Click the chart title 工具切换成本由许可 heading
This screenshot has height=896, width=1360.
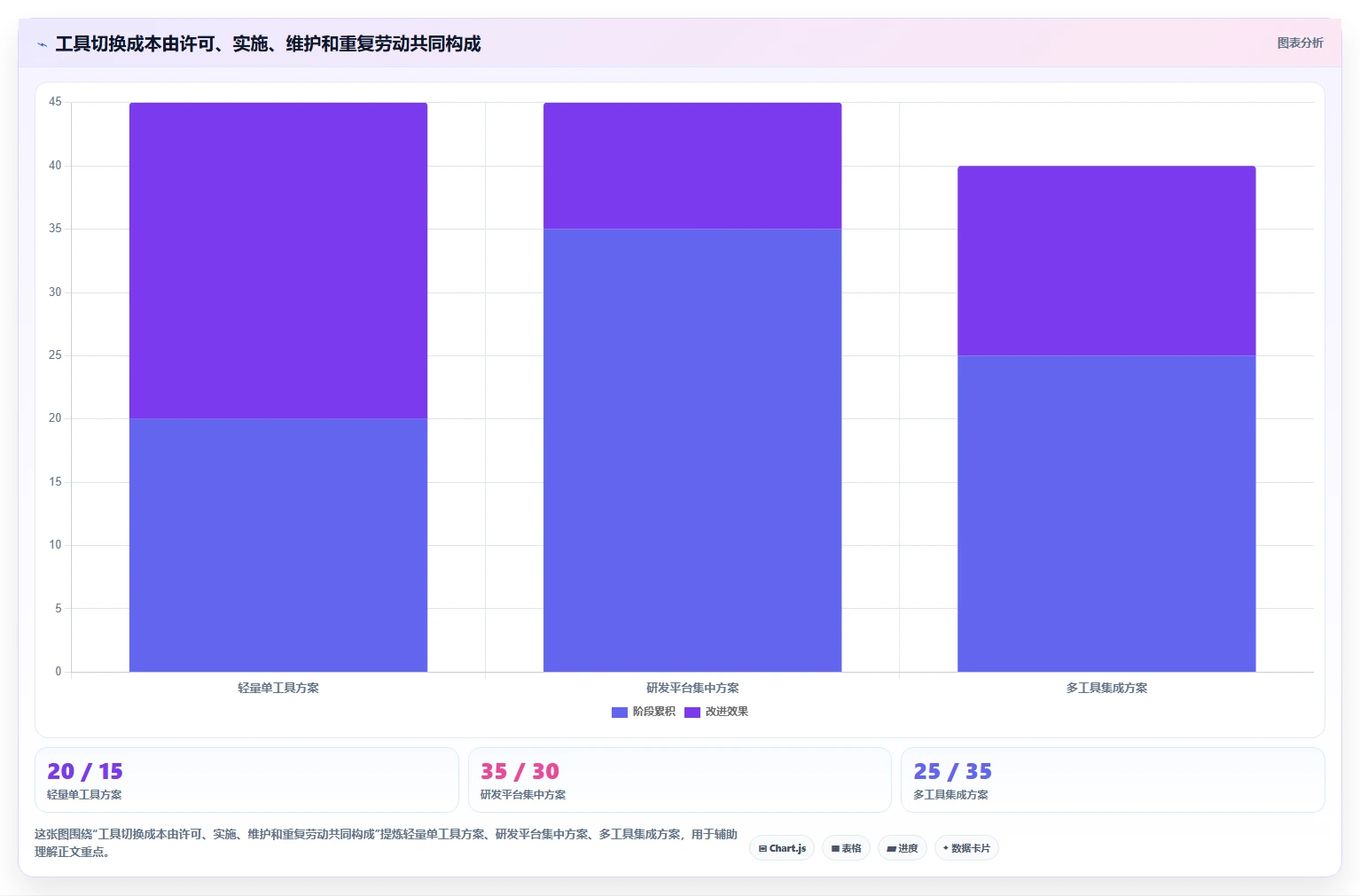[x=268, y=43]
